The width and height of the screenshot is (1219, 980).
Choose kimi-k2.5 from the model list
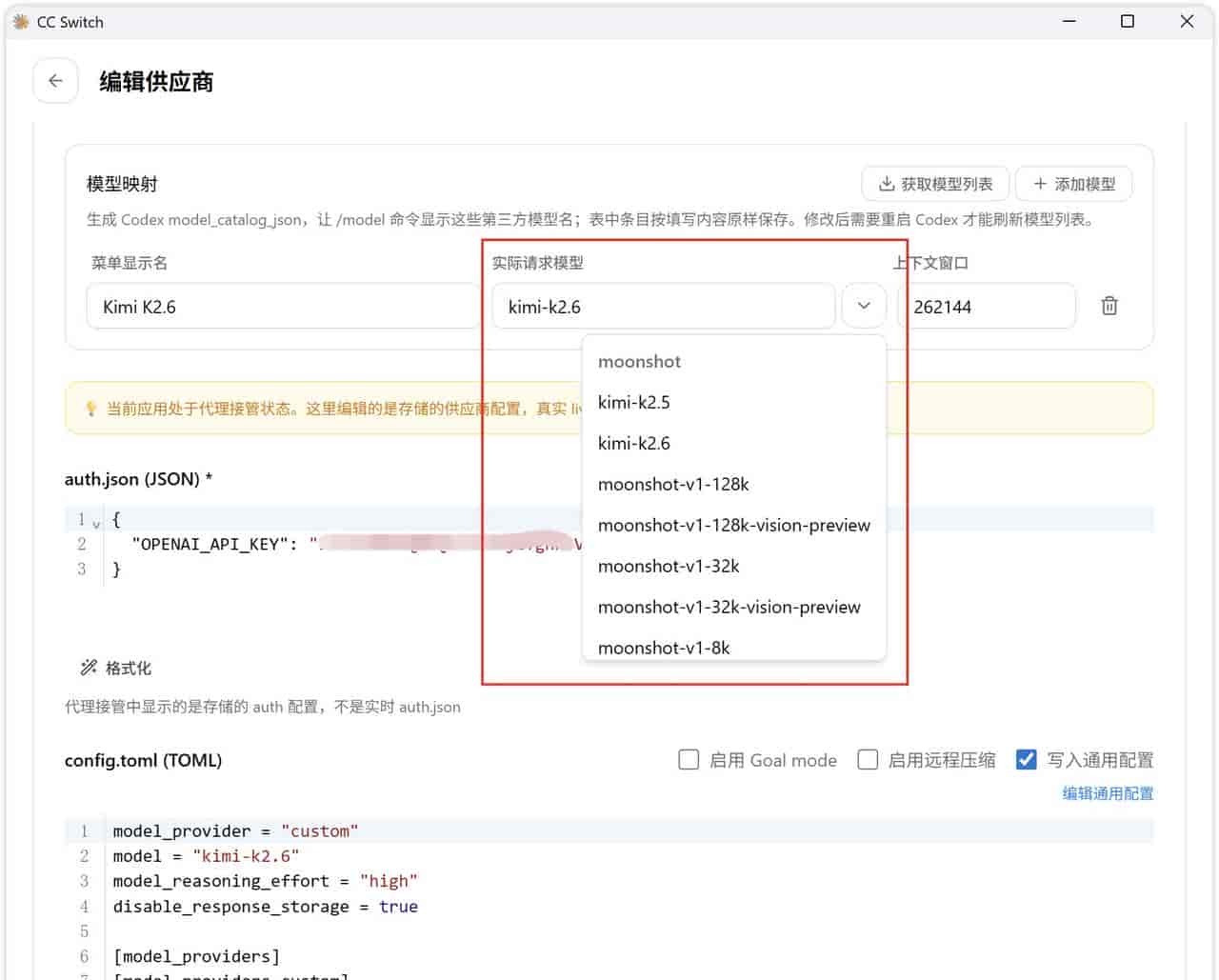(734, 402)
